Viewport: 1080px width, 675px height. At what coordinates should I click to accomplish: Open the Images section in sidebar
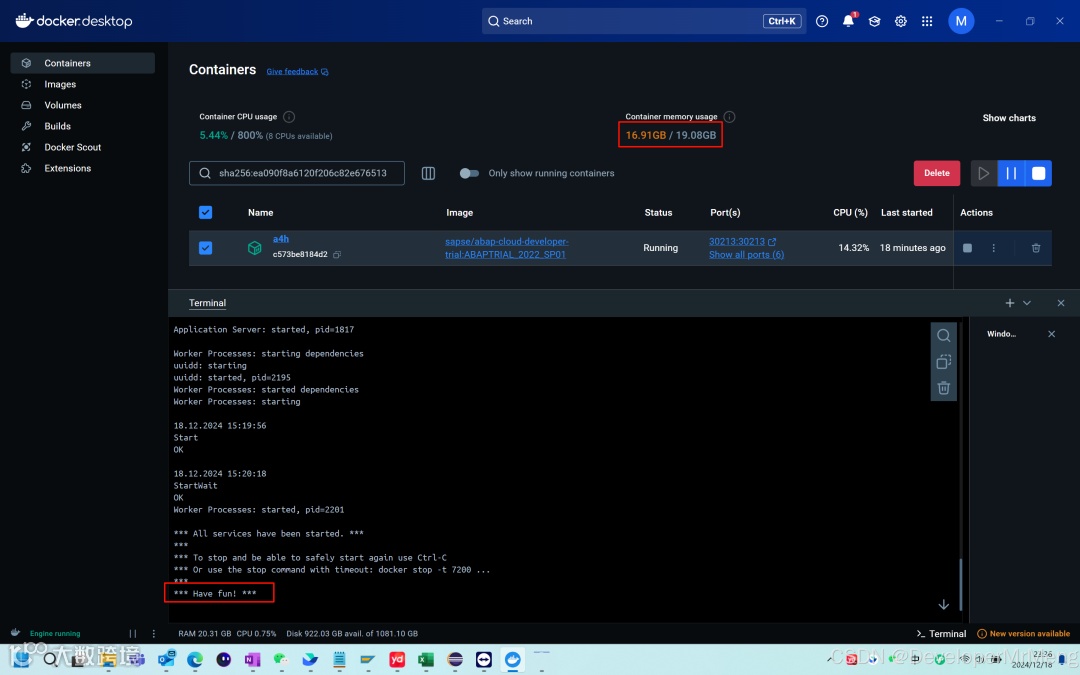83,84
